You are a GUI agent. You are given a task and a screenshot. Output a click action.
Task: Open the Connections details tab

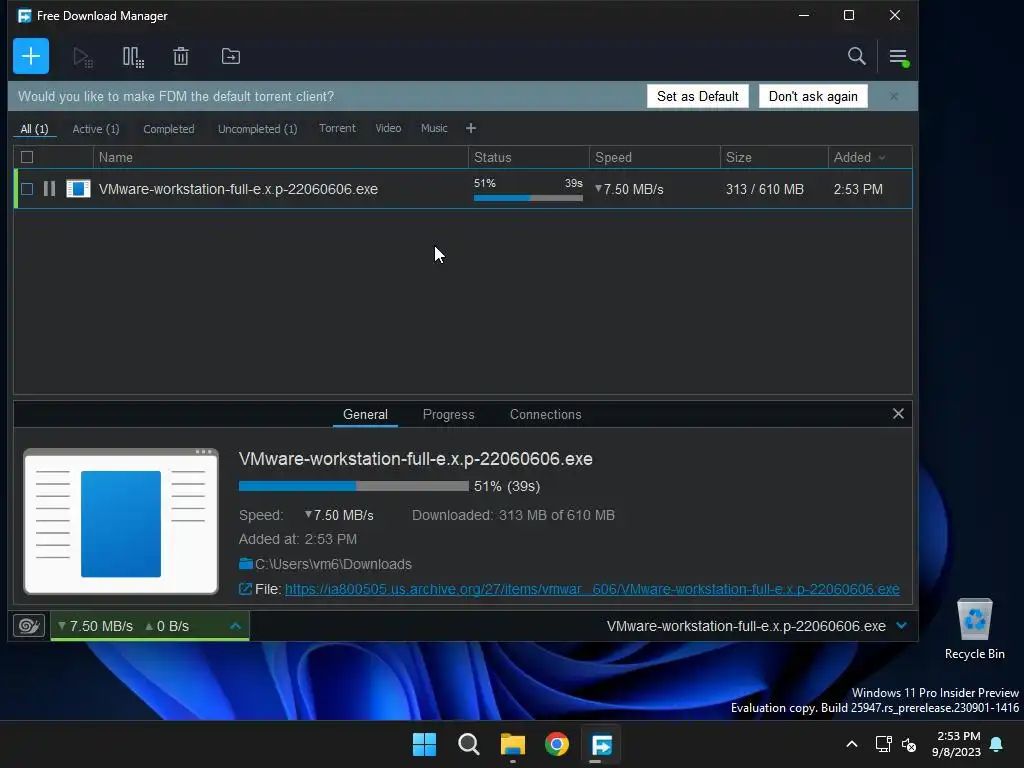[x=545, y=414]
